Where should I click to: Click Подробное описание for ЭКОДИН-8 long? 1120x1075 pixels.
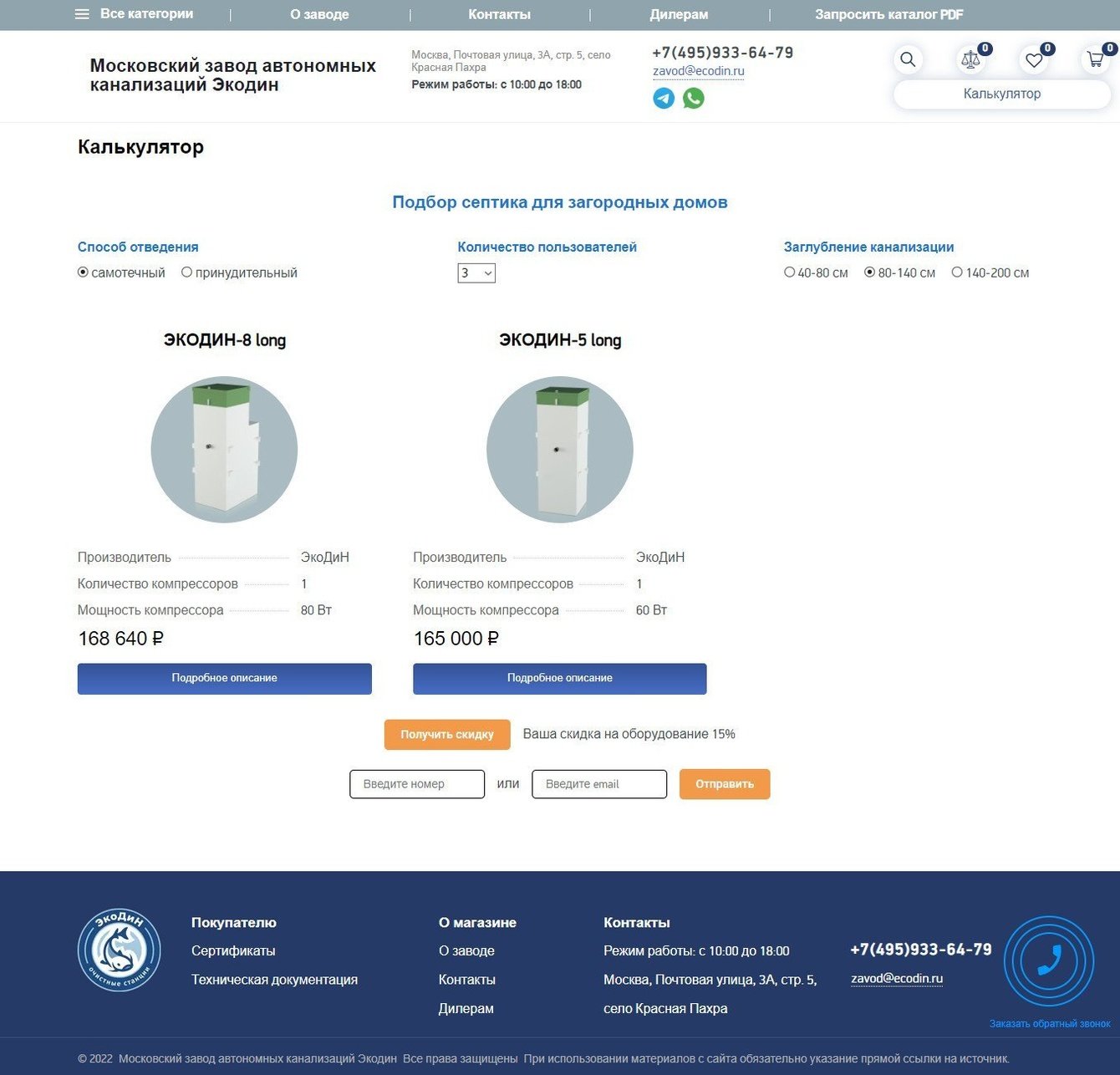(225, 679)
